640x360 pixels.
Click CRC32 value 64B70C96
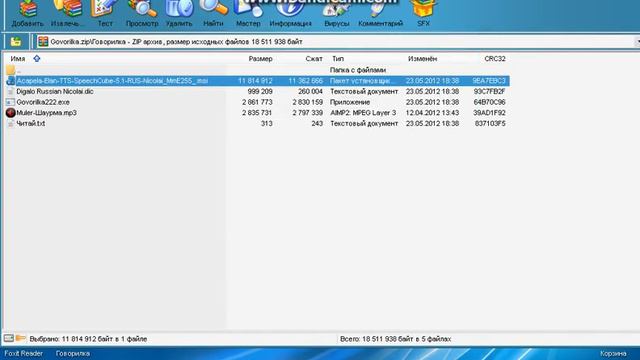[489, 102]
